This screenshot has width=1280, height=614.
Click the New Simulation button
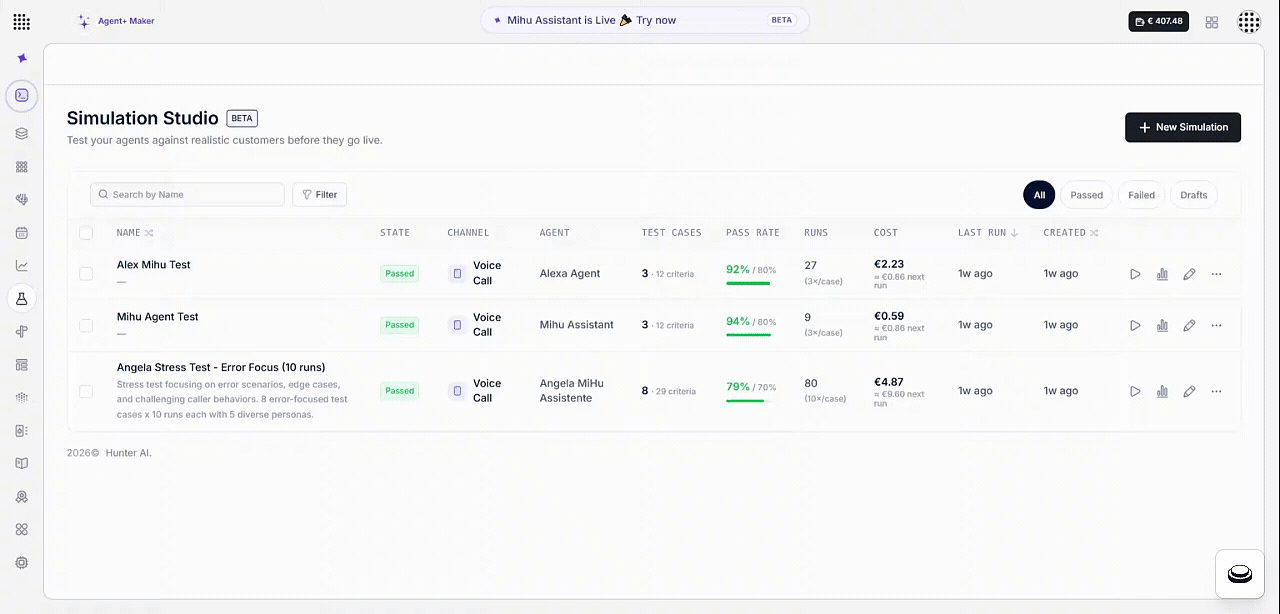1183,127
